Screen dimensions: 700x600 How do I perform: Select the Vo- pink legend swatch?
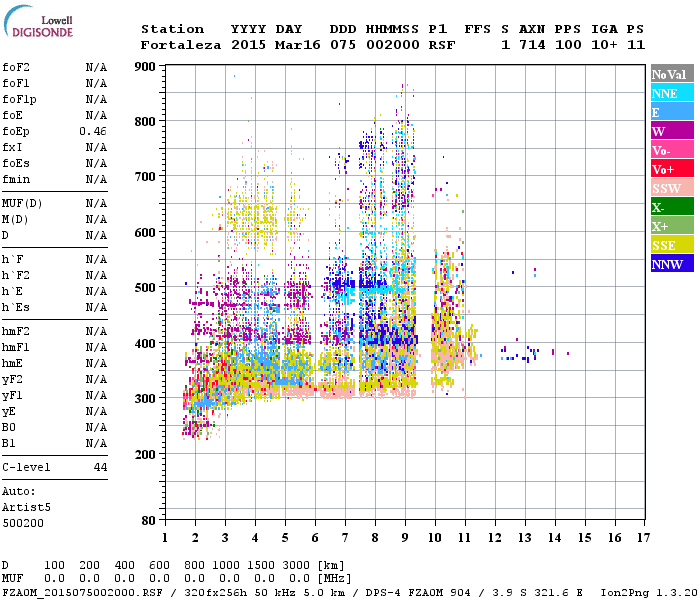672,150
